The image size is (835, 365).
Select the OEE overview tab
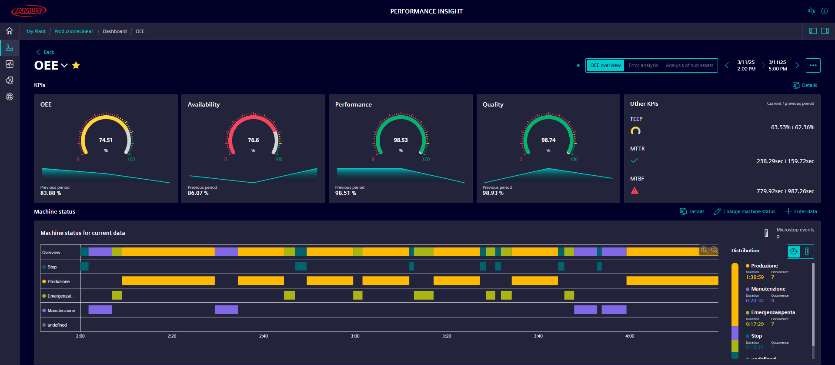pyautogui.click(x=605, y=65)
